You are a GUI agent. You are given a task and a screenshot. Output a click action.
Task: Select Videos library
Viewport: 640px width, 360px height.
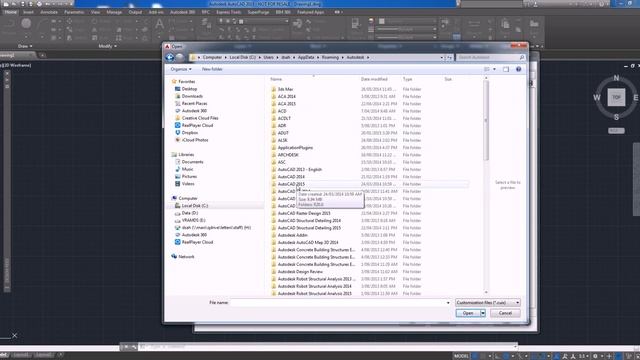[188, 184]
